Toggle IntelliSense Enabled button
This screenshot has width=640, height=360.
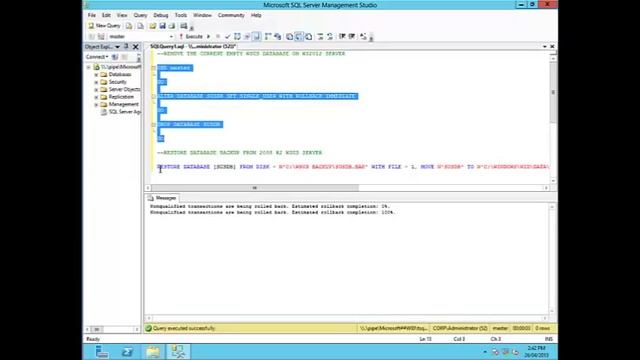coord(256,36)
